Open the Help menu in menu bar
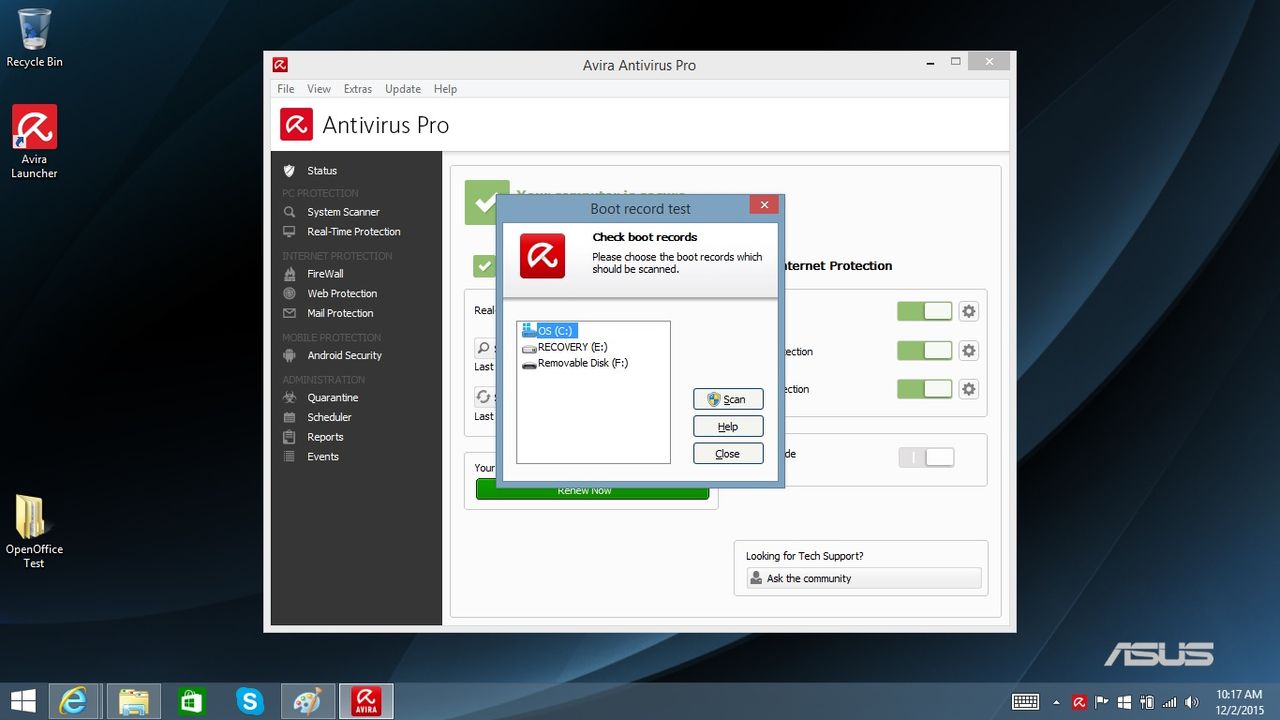1280x720 pixels. [445, 89]
